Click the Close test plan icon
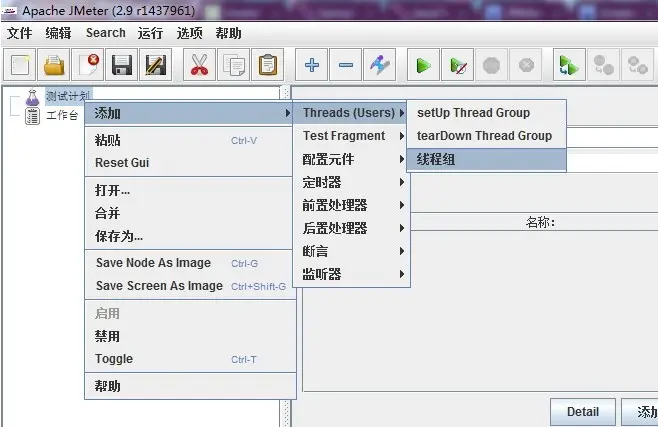Image resolution: width=658 pixels, height=427 pixels. point(88,65)
